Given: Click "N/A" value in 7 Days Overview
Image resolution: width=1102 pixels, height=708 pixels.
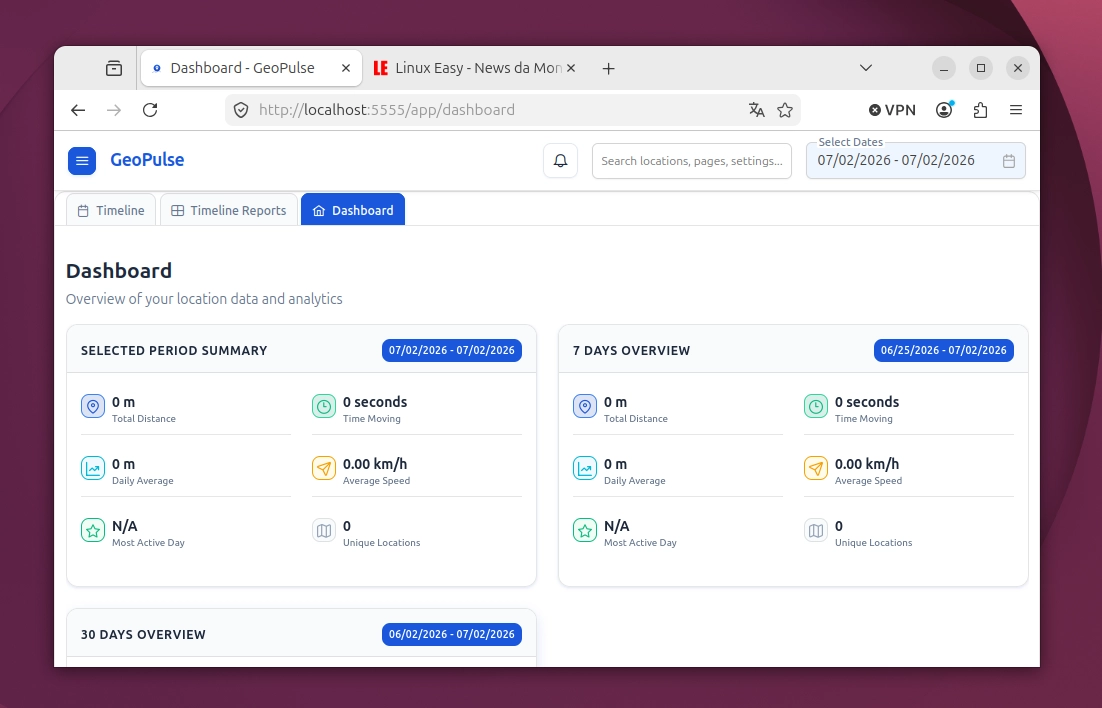Looking at the screenshot, I should (x=616, y=526).
